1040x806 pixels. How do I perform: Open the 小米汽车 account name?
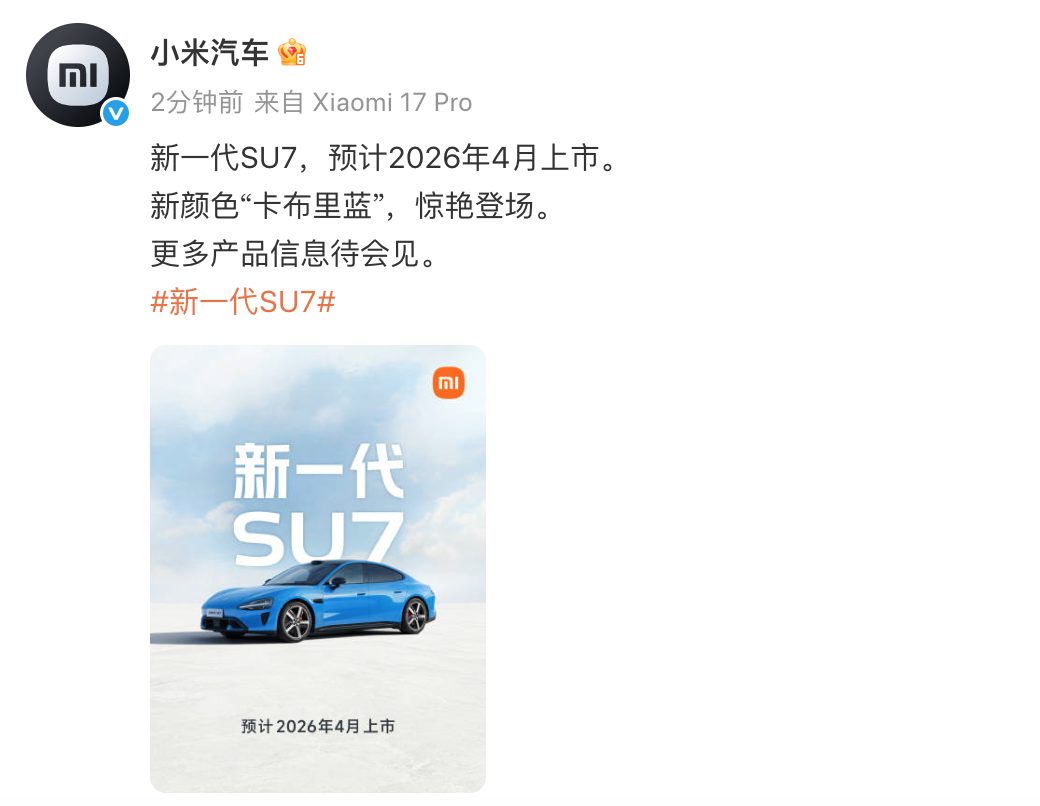(210, 52)
